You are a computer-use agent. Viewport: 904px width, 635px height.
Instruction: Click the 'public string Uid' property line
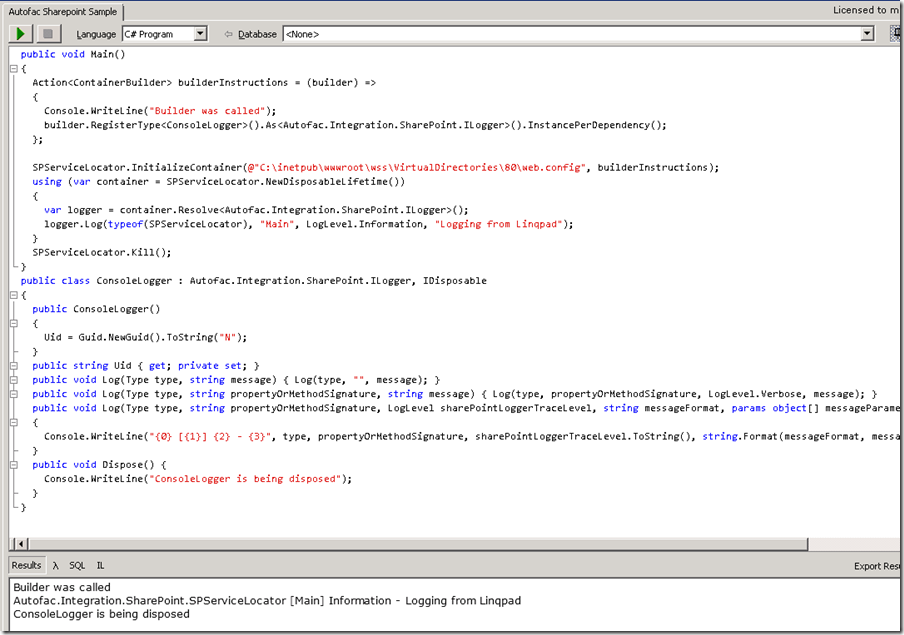click(x=146, y=366)
